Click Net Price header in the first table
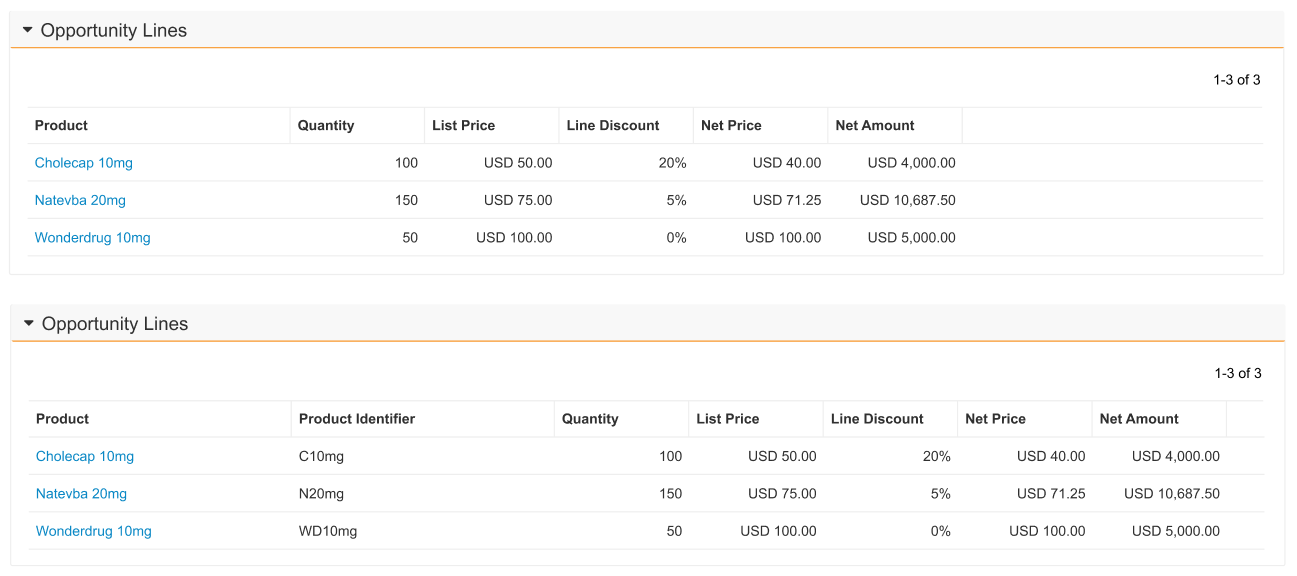Image resolution: width=1297 pixels, height=576 pixels. tap(731, 126)
